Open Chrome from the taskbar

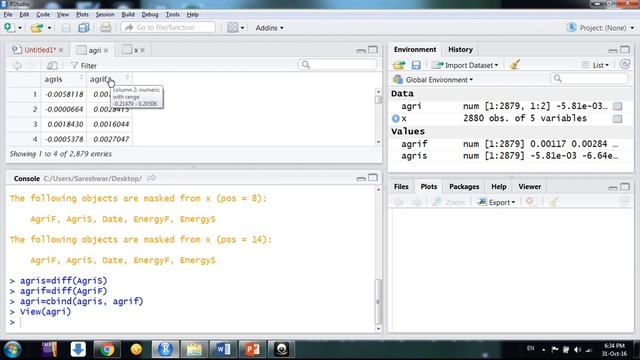pyautogui.click(x=107, y=349)
